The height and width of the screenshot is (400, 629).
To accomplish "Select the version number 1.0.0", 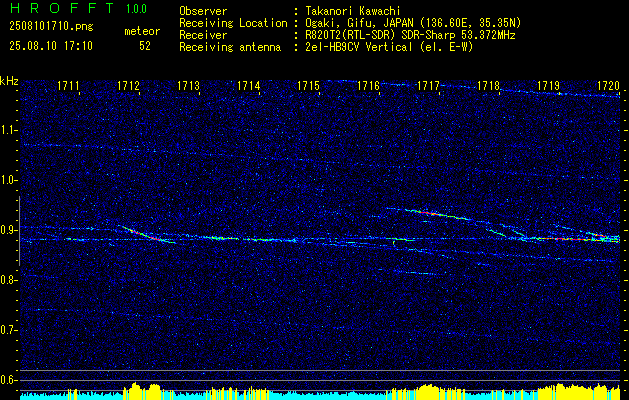I will (x=136, y=8).
